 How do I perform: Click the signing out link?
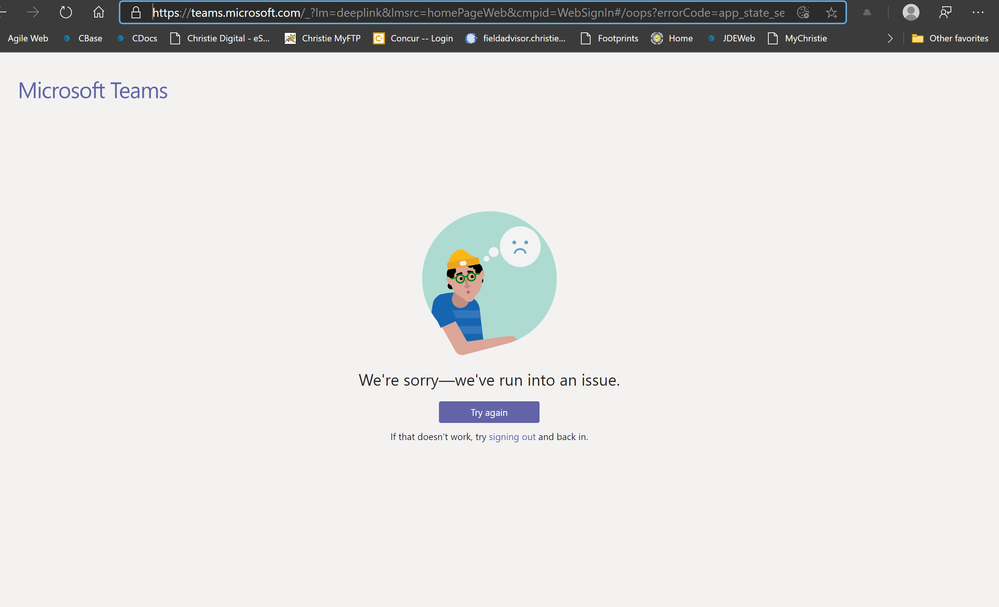512,437
